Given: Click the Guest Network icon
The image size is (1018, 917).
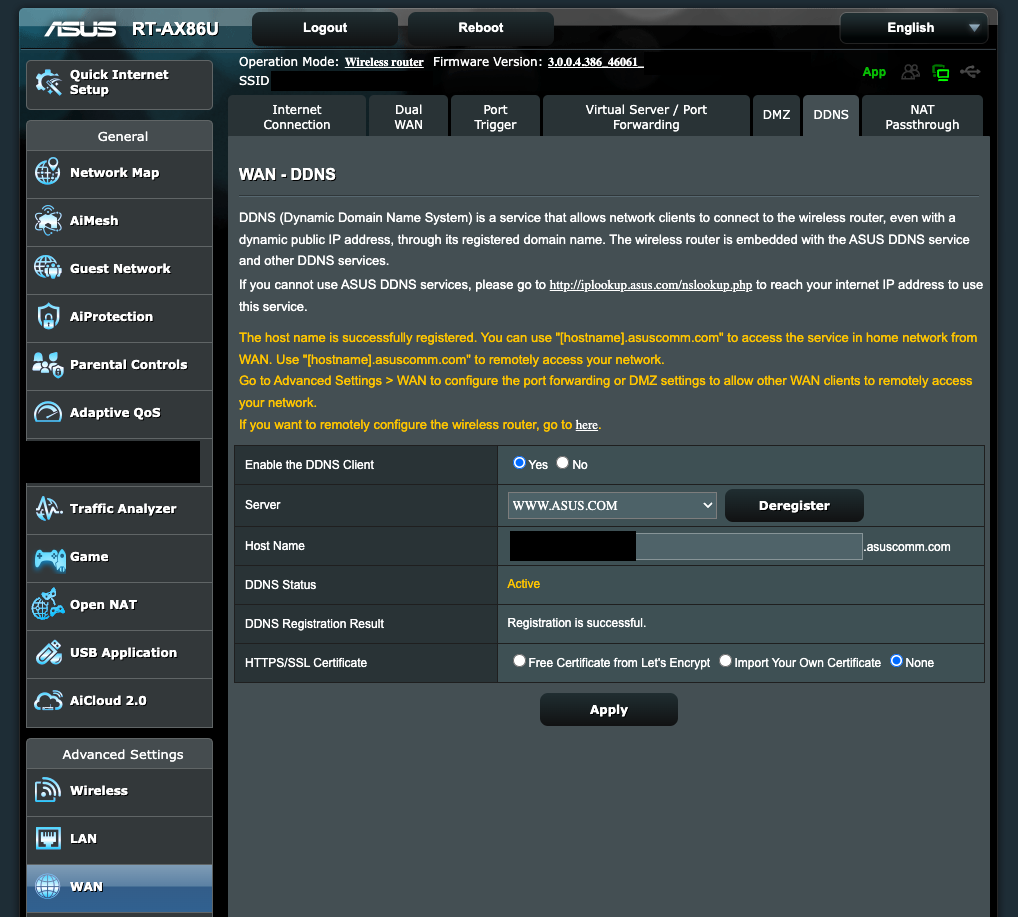Looking at the screenshot, I should (x=48, y=268).
